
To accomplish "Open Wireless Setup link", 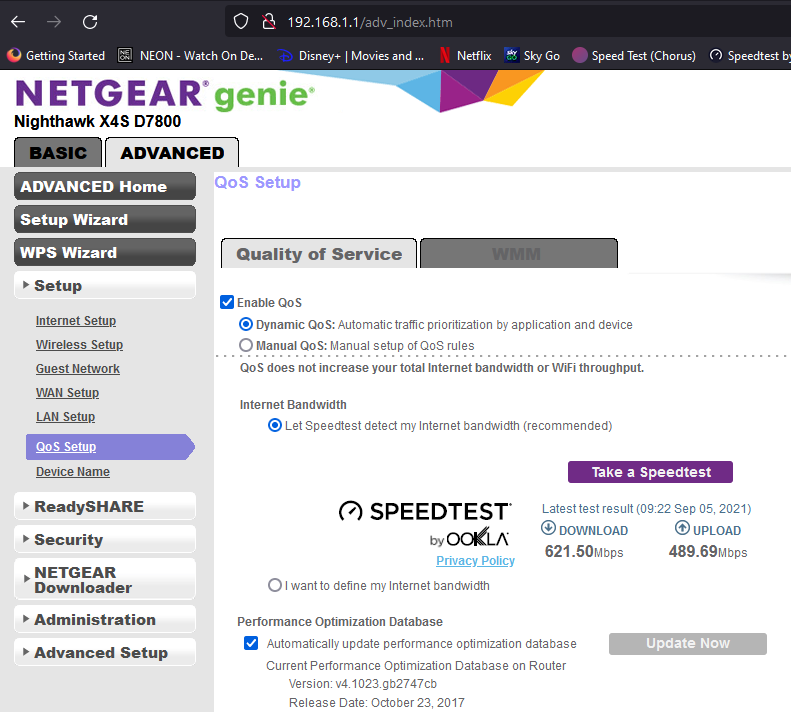I will 79,345.
